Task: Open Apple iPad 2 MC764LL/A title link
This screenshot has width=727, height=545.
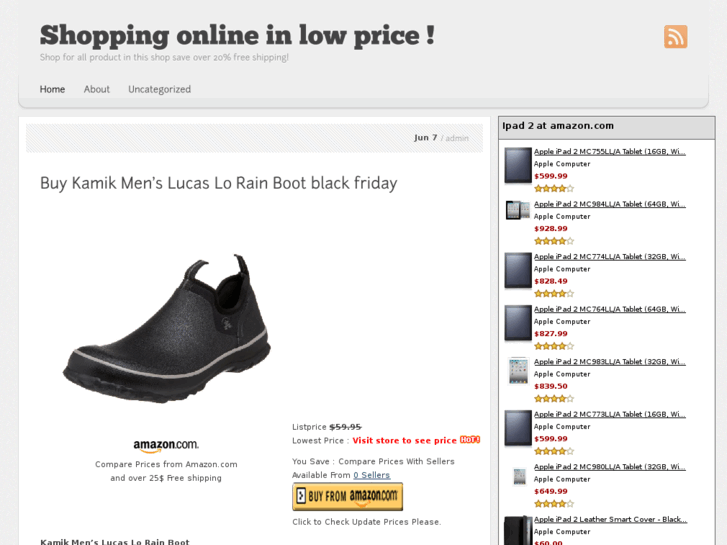Action: coord(609,309)
